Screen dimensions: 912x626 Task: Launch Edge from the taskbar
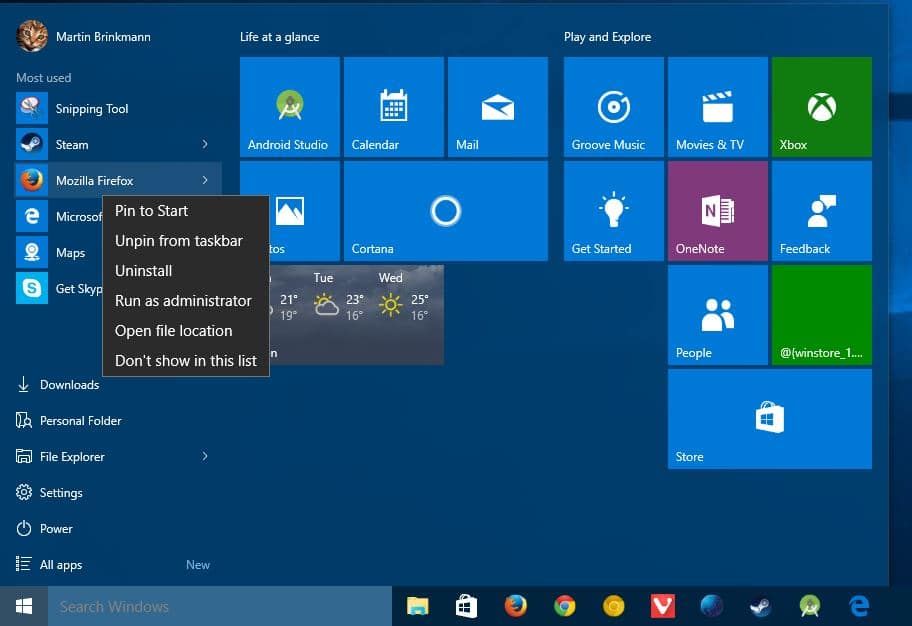(x=859, y=606)
